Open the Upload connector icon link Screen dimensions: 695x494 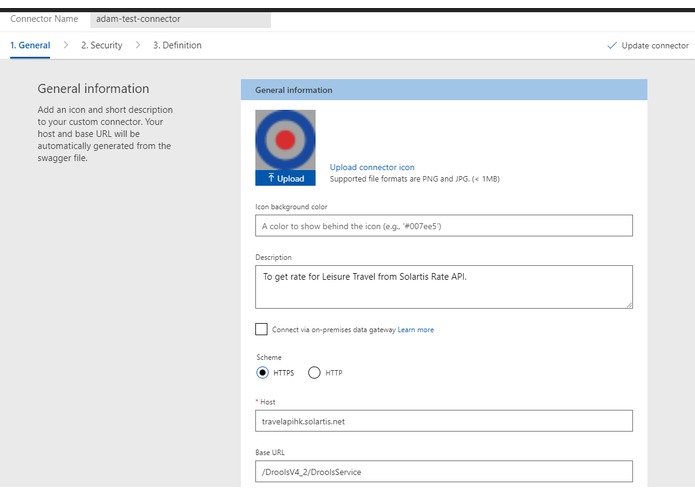pyautogui.click(x=372, y=167)
